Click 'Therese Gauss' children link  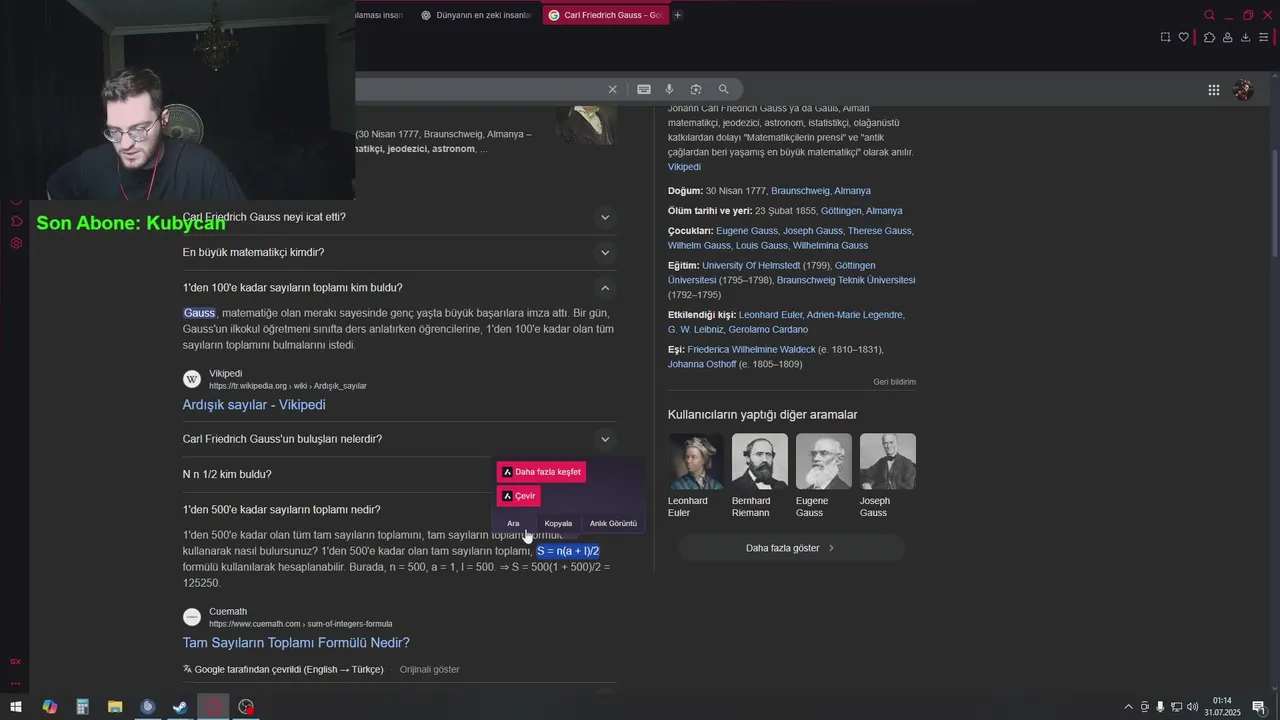tap(880, 231)
